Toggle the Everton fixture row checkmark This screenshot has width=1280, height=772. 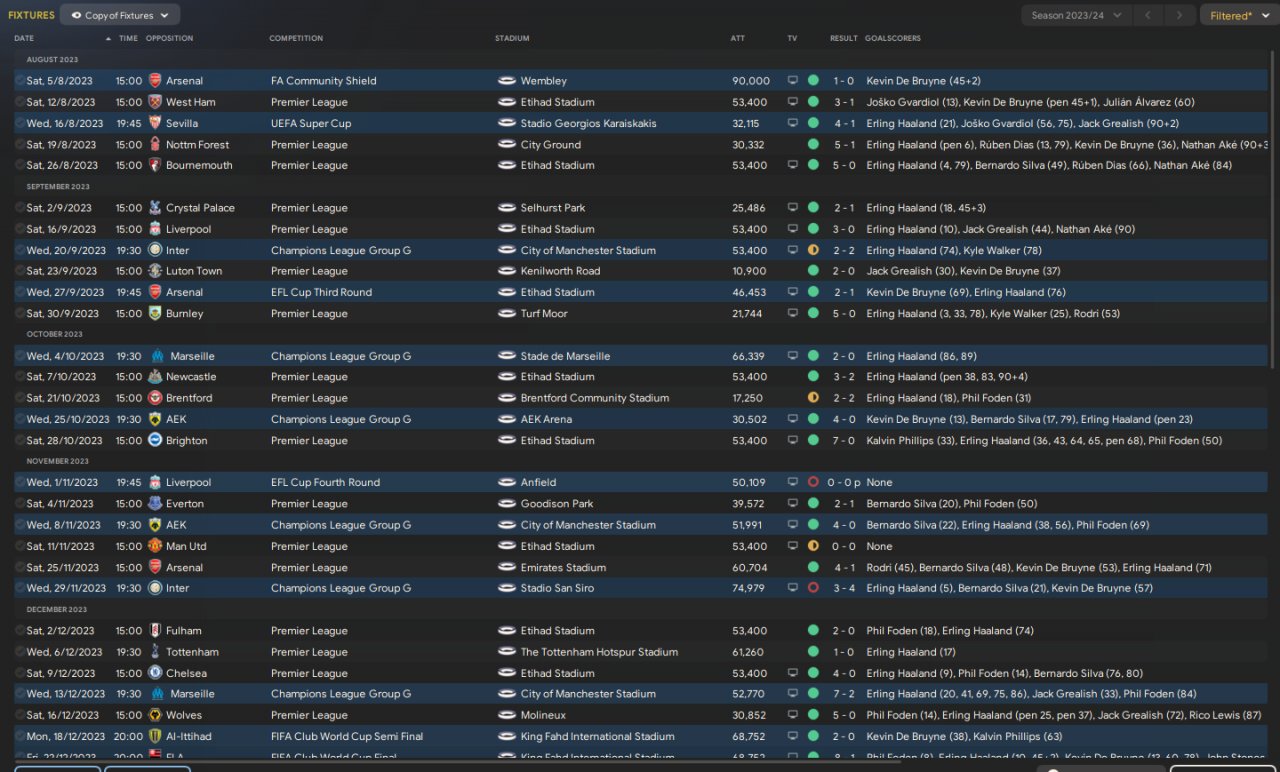point(20,504)
